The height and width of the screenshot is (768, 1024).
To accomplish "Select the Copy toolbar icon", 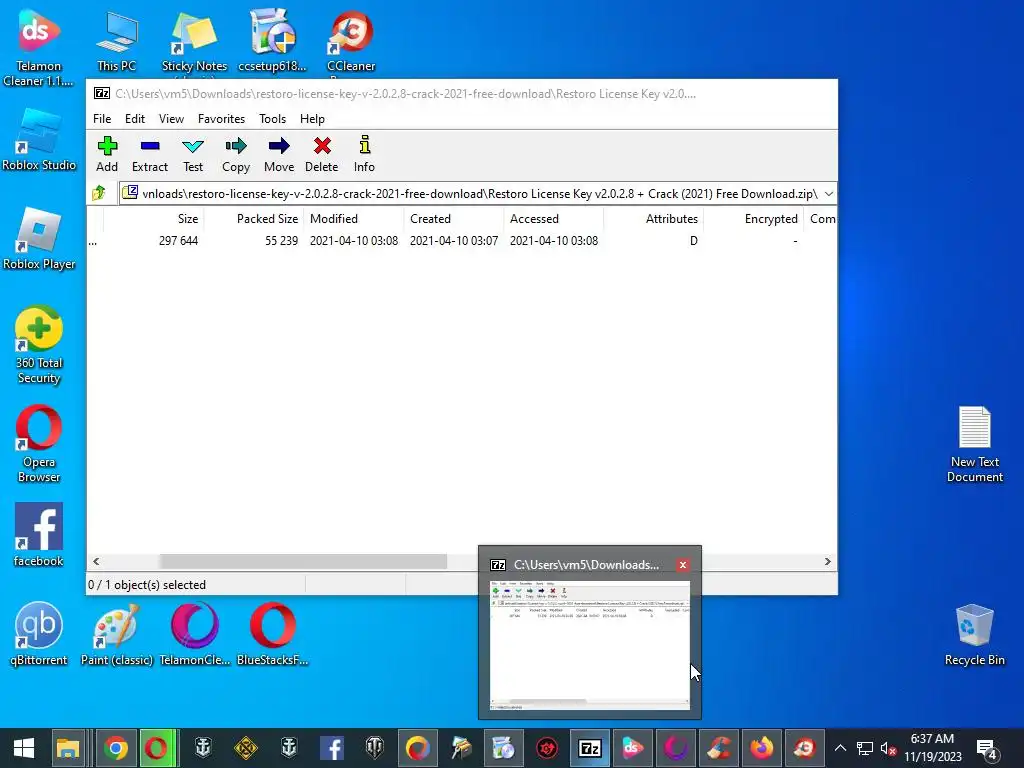I will tap(236, 154).
